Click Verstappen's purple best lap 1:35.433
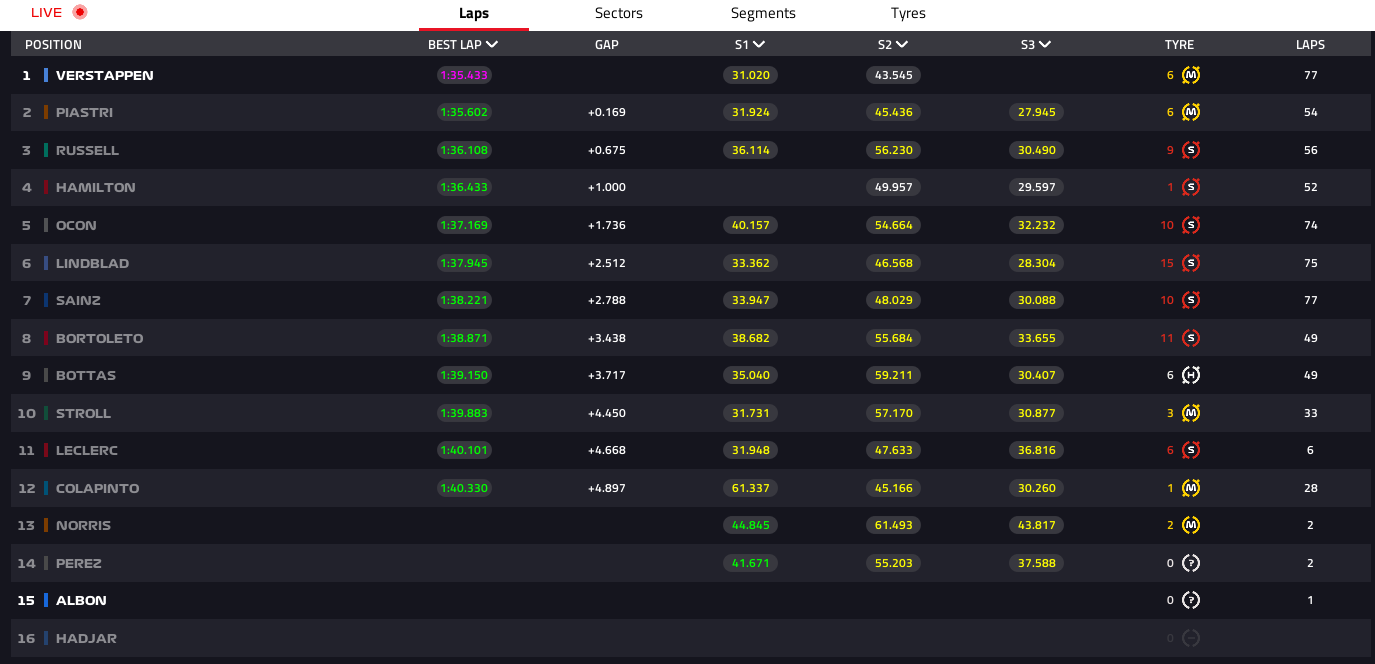Viewport: 1375px width, 664px height. [464, 75]
